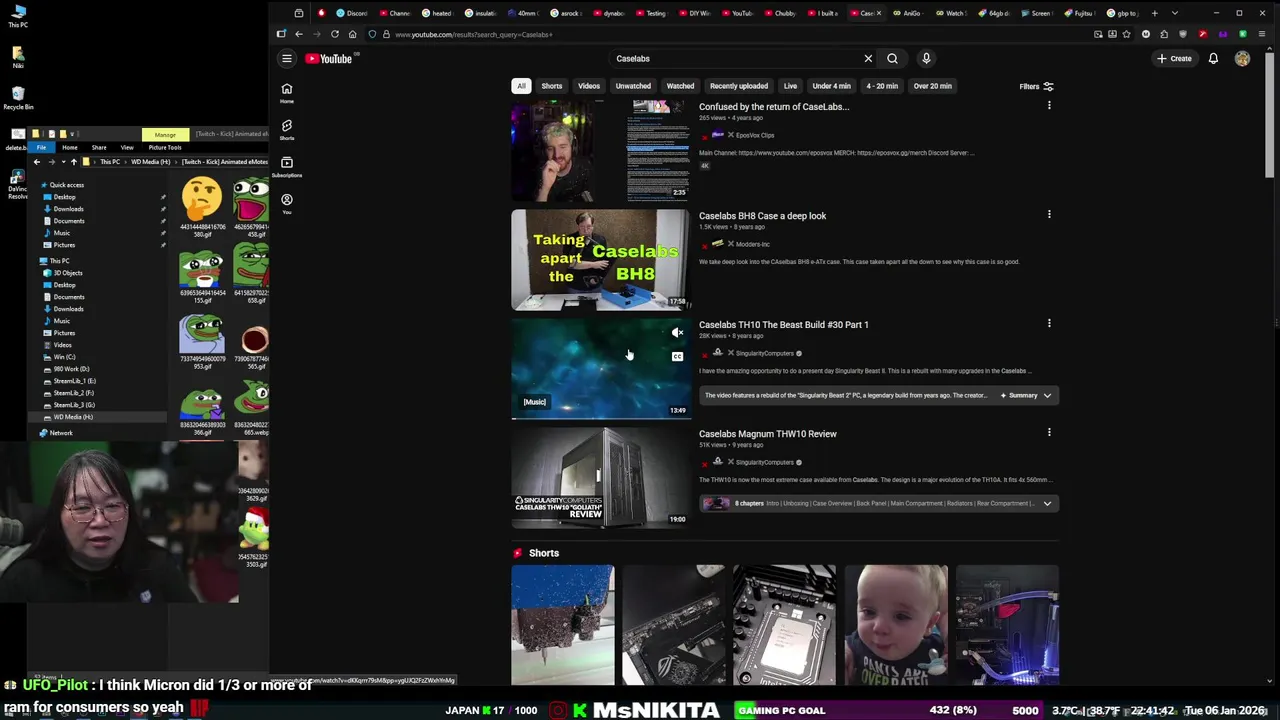The width and height of the screenshot is (1280, 720).
Task: Open the Caselabs THW10 Goliath Review thumbnail
Action: (x=600, y=478)
